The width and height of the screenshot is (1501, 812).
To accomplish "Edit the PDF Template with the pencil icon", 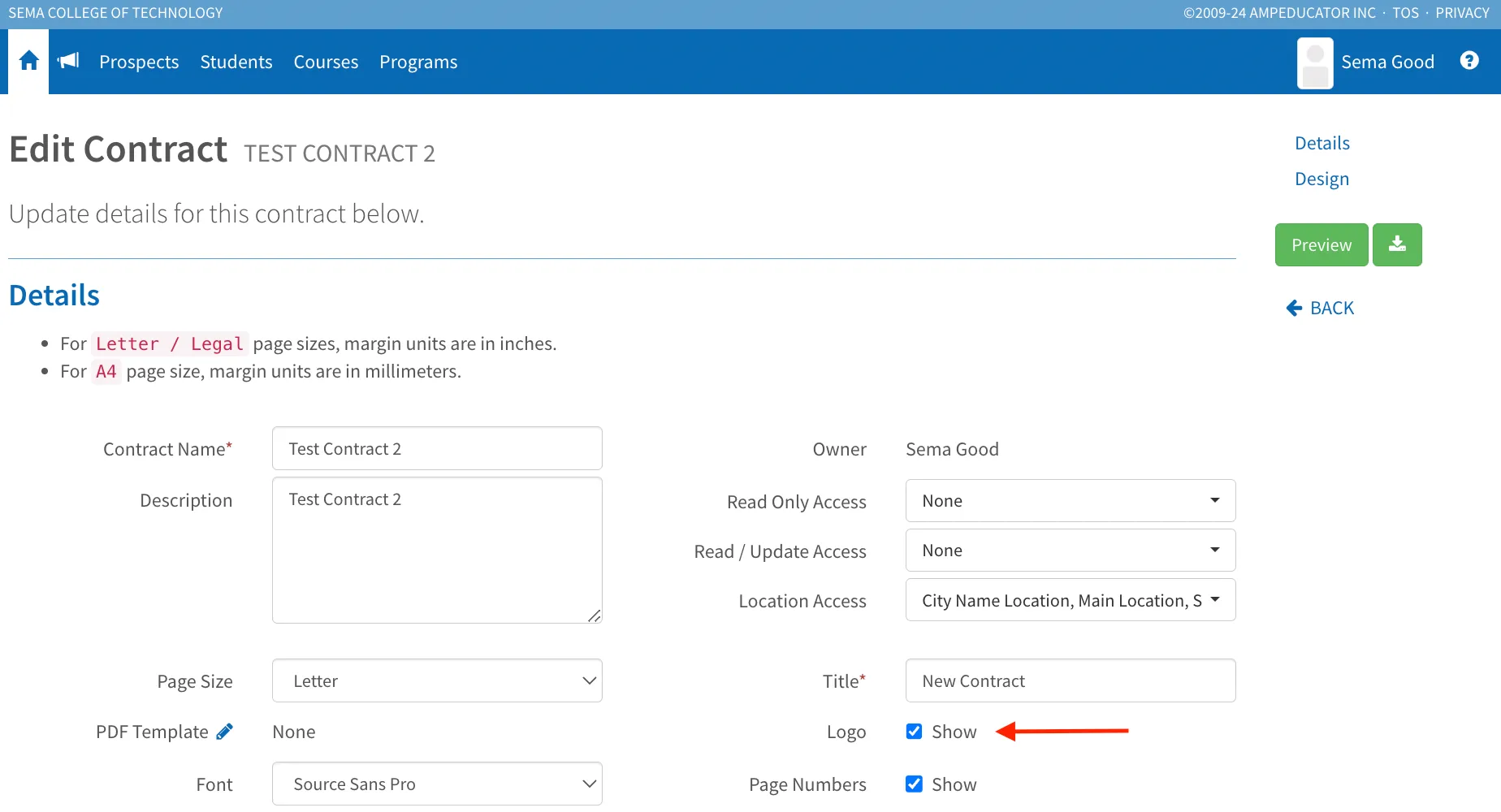I will [225, 732].
